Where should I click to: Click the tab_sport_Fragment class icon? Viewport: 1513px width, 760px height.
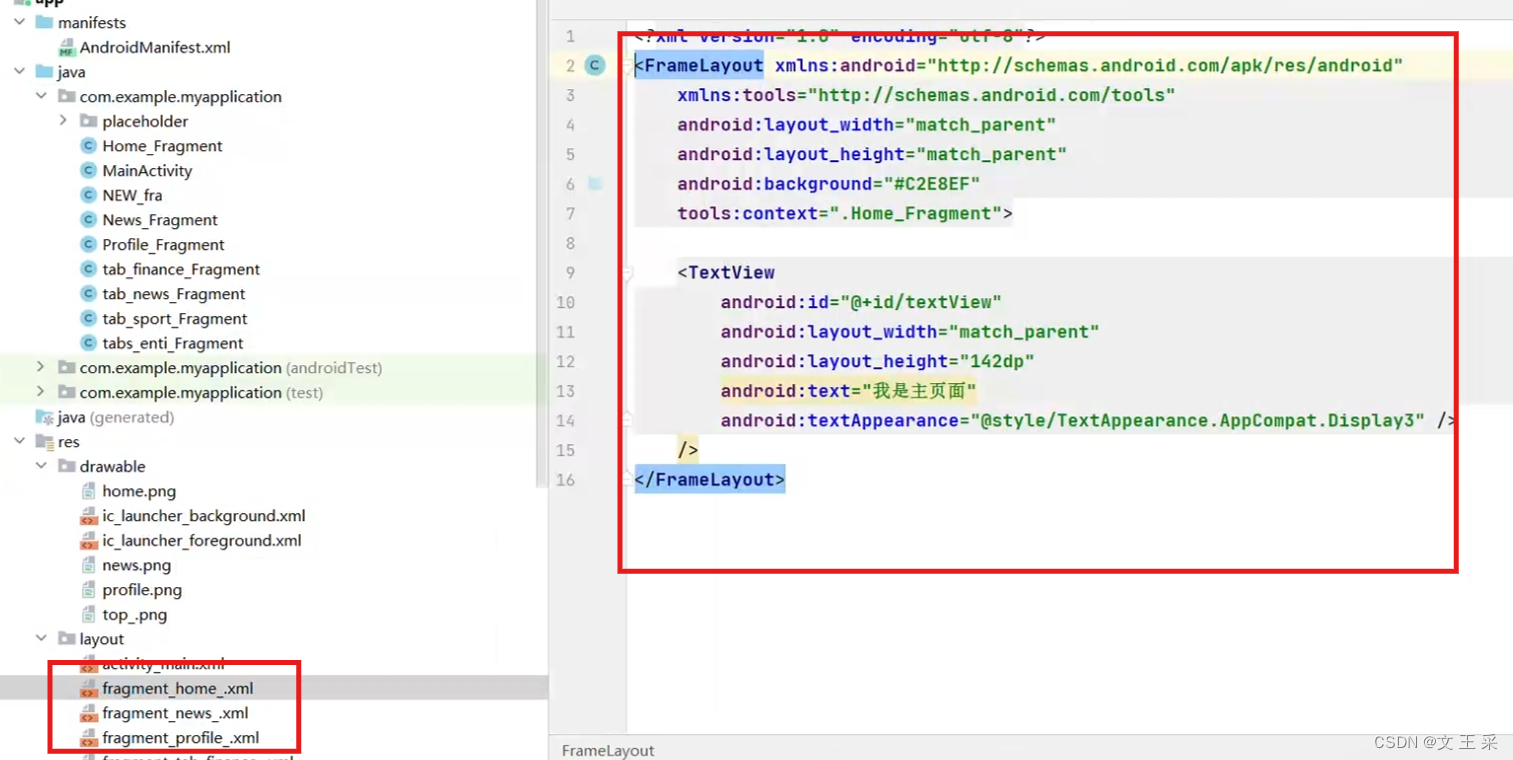point(88,318)
